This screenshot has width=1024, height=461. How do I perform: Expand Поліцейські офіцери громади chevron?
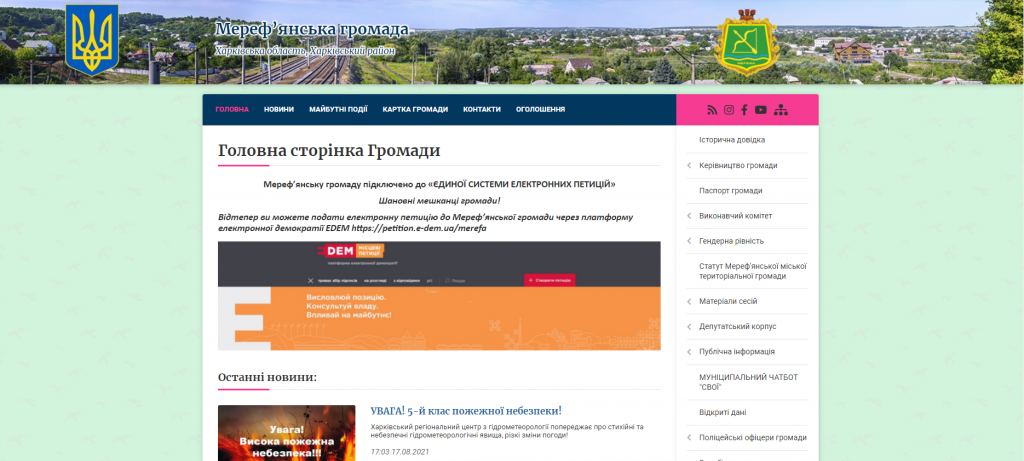click(x=689, y=438)
